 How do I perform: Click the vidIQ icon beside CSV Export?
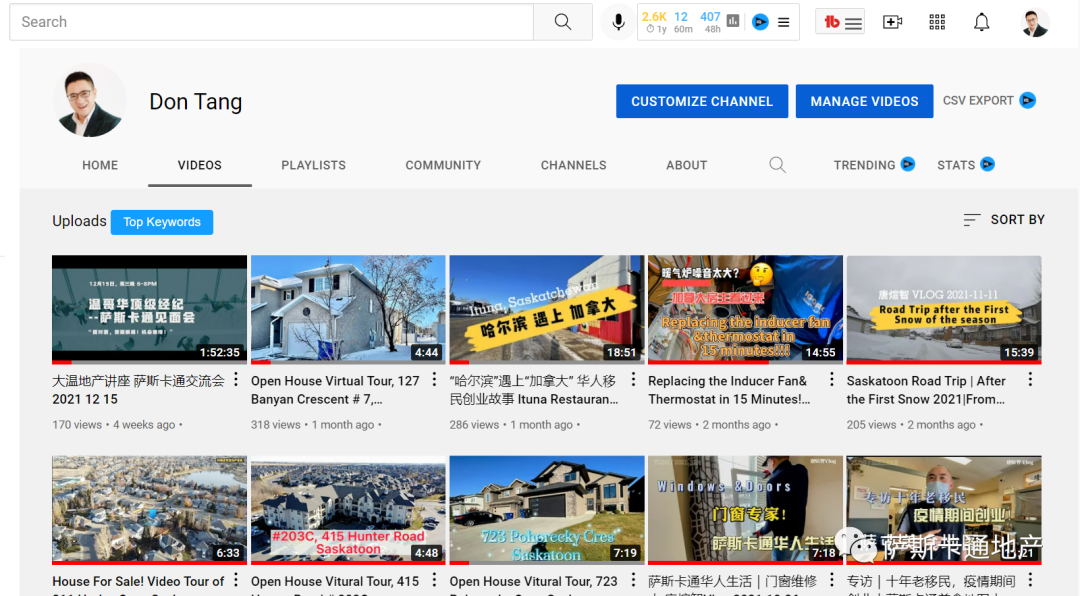(1027, 101)
